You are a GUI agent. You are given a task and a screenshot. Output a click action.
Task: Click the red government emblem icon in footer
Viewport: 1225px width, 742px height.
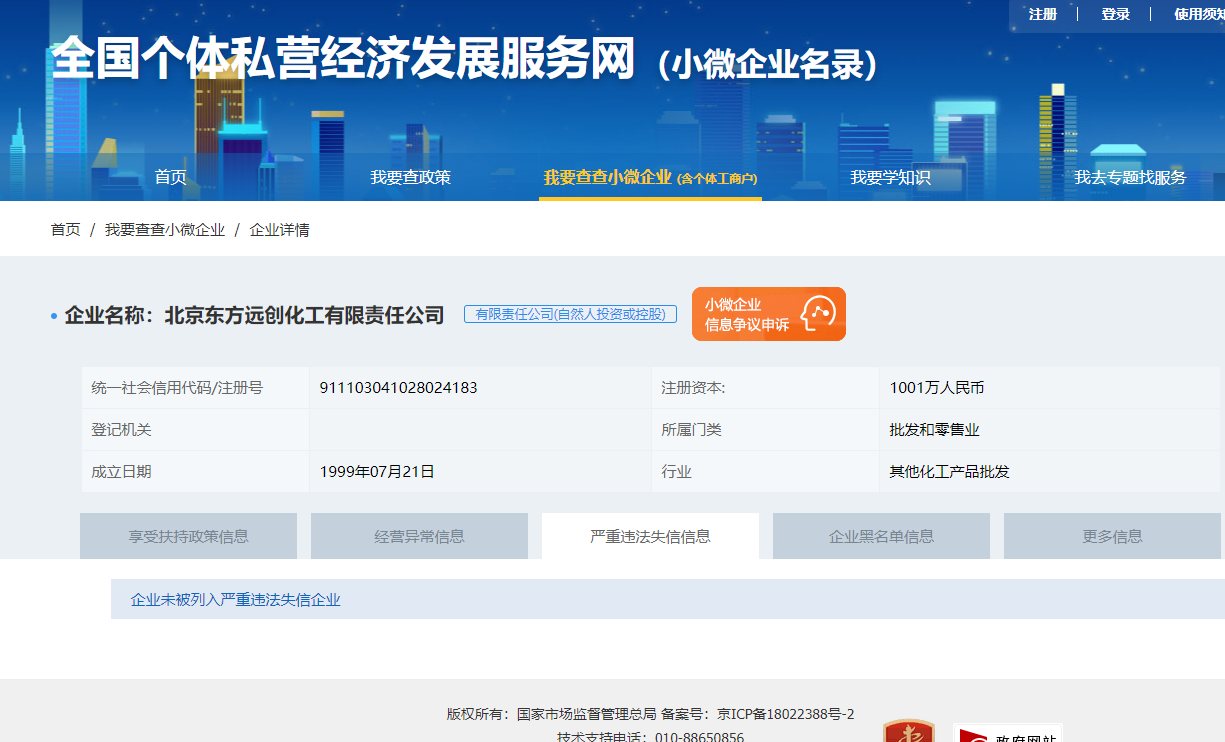tap(908, 732)
